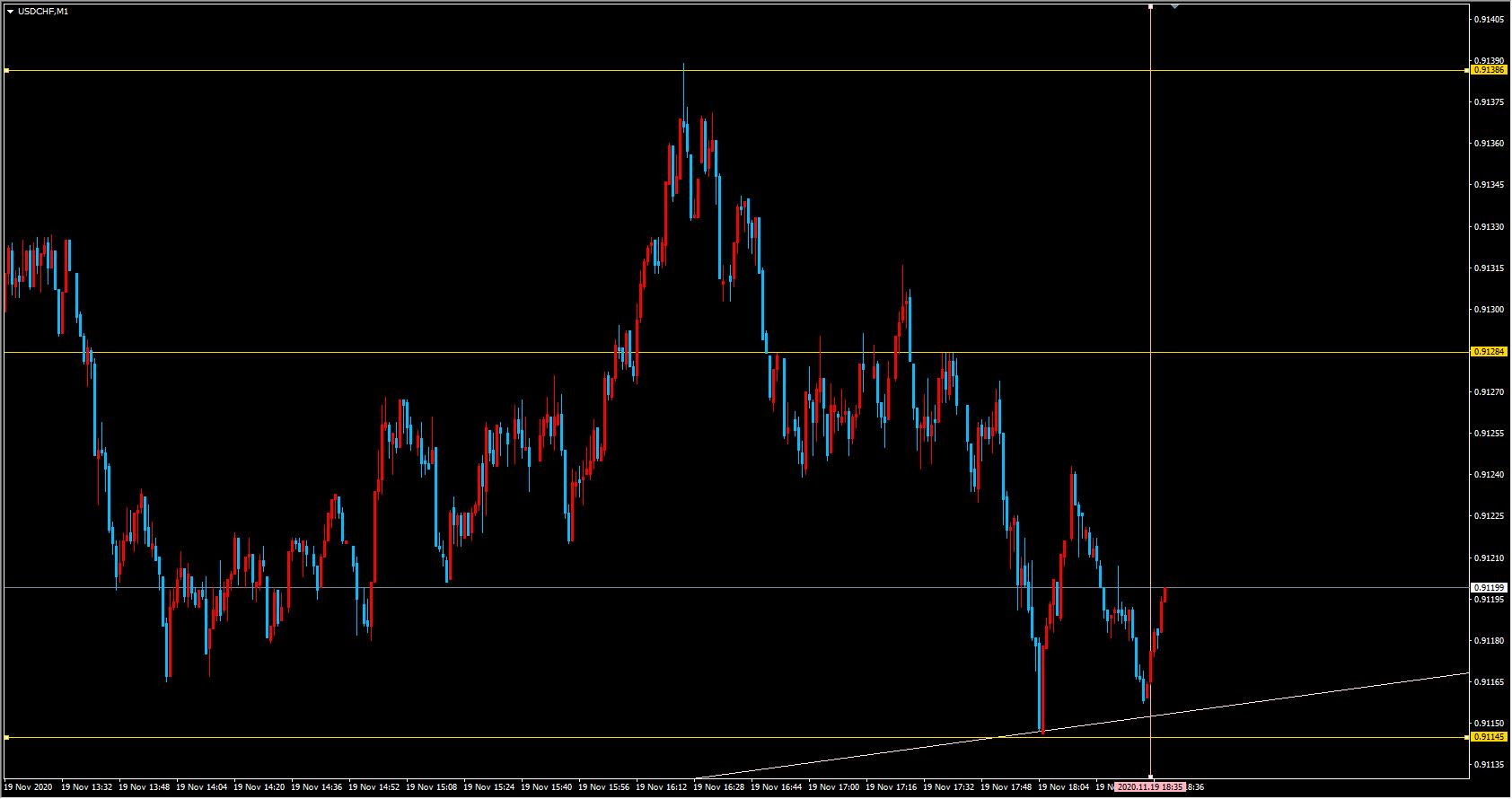
Task: Click the USDCHF,M1 chart title label
Action: click(42, 12)
